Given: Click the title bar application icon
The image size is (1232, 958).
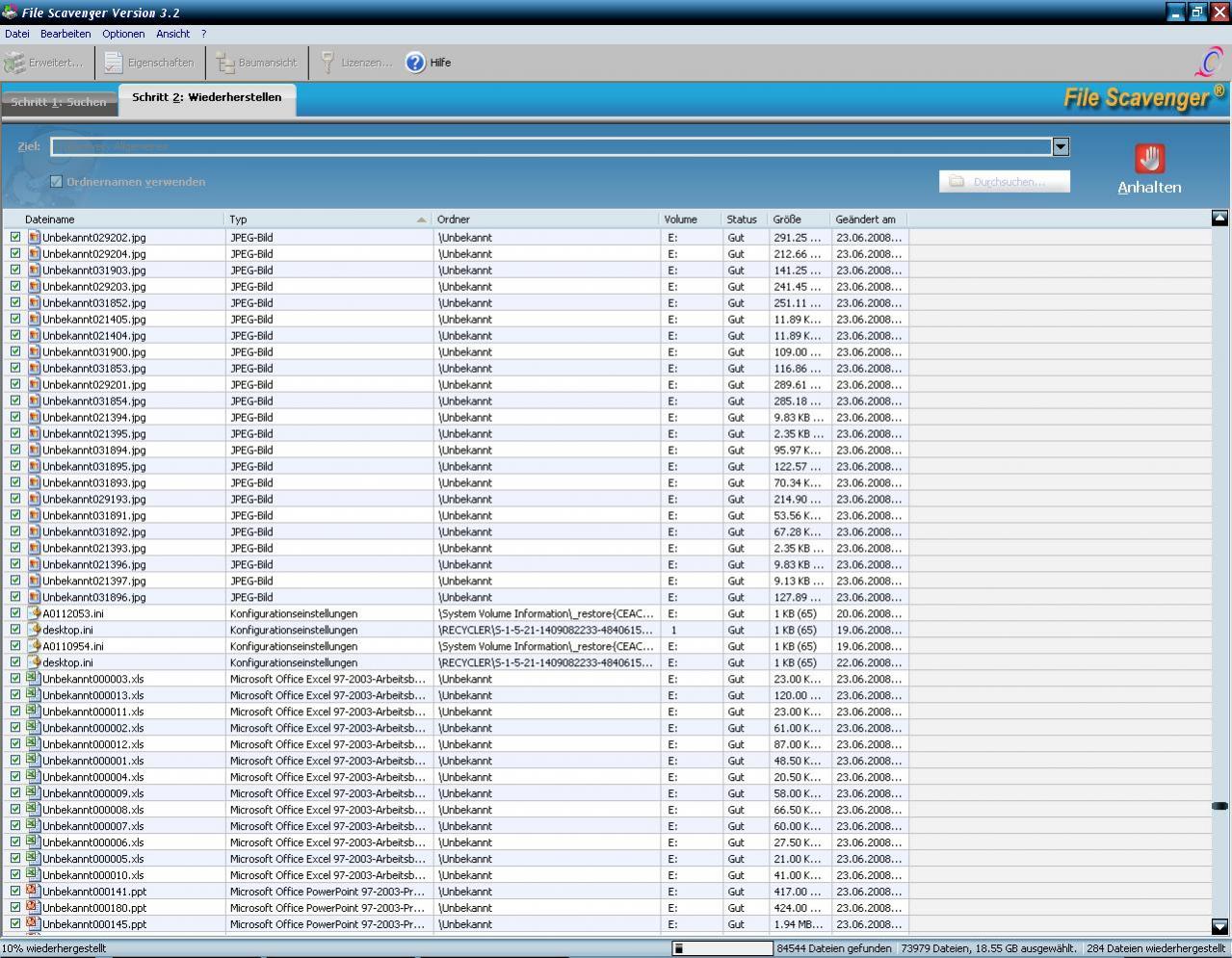Looking at the screenshot, I should (x=10, y=13).
